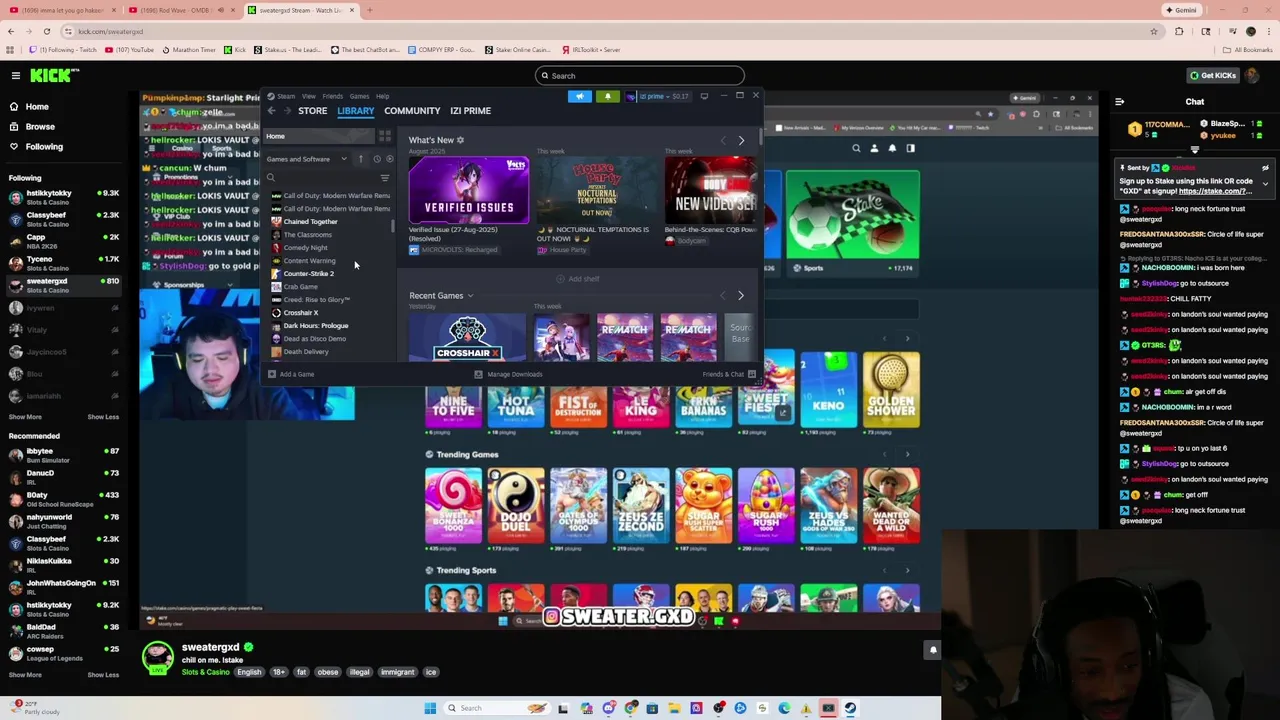Click the Windows Start button
1280x720 pixels.
pos(430,708)
